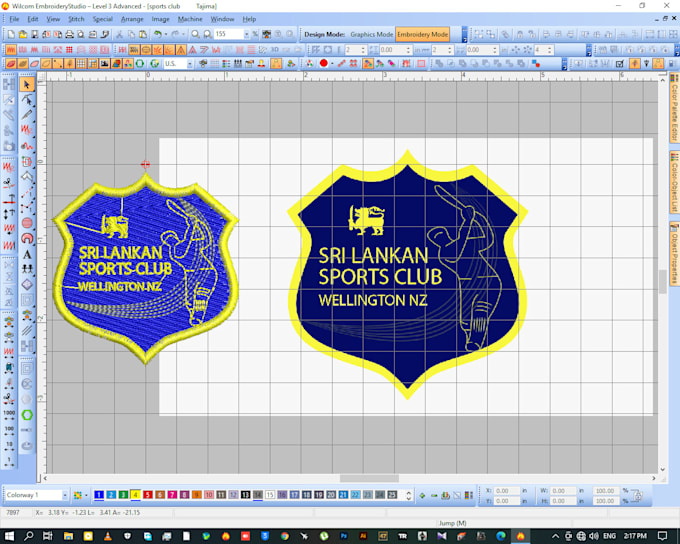
Task: Select red color swatch 5
Action: (147, 495)
